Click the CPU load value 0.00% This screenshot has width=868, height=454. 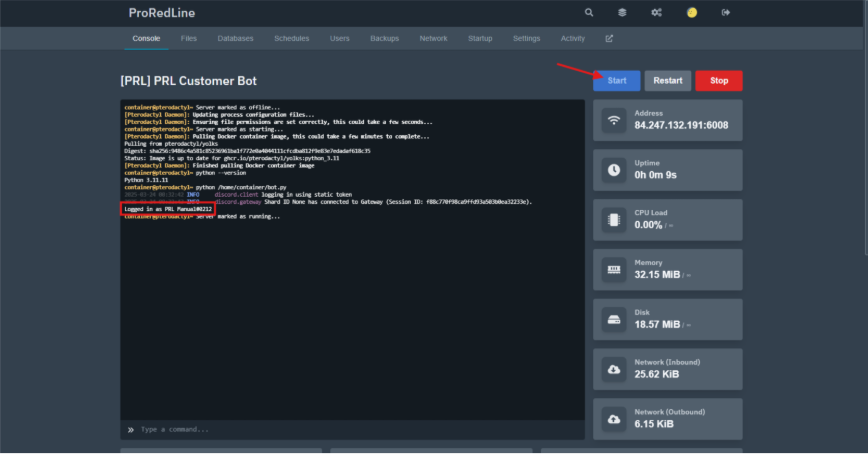648,225
